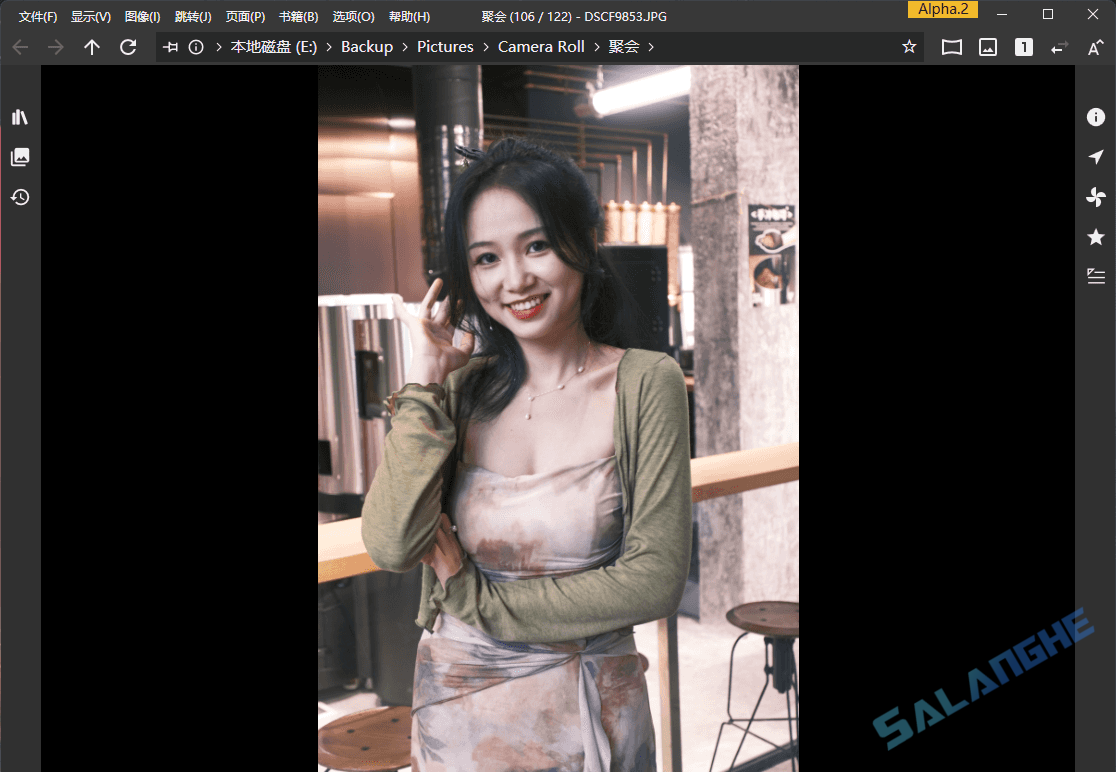The height and width of the screenshot is (772, 1116).
Task: Toggle bookmark star for current image
Action: (909, 46)
